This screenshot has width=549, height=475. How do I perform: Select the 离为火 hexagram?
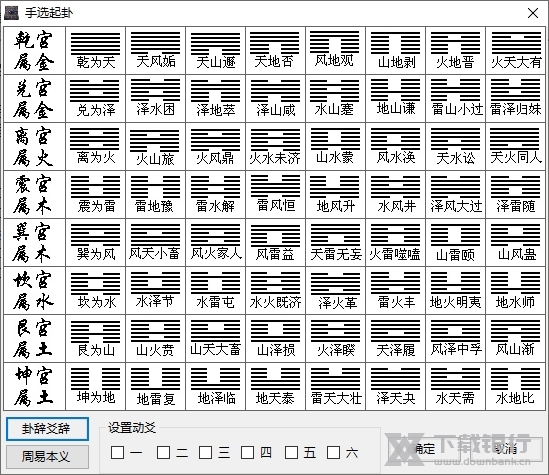point(95,147)
